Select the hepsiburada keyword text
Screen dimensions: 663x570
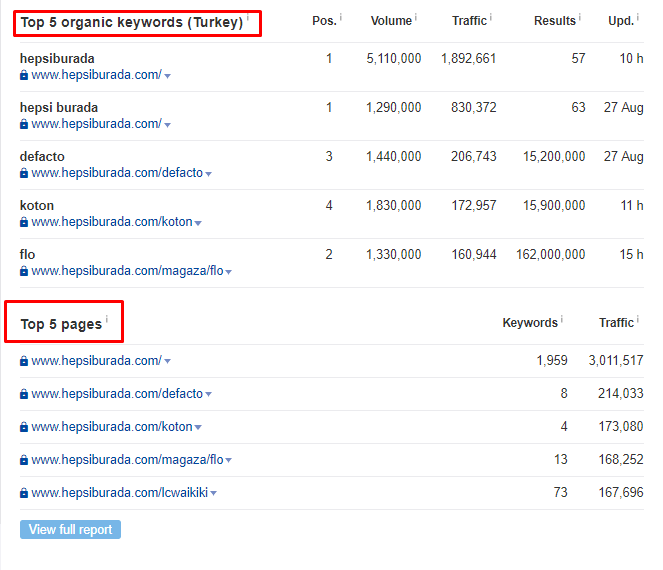[x=57, y=59]
